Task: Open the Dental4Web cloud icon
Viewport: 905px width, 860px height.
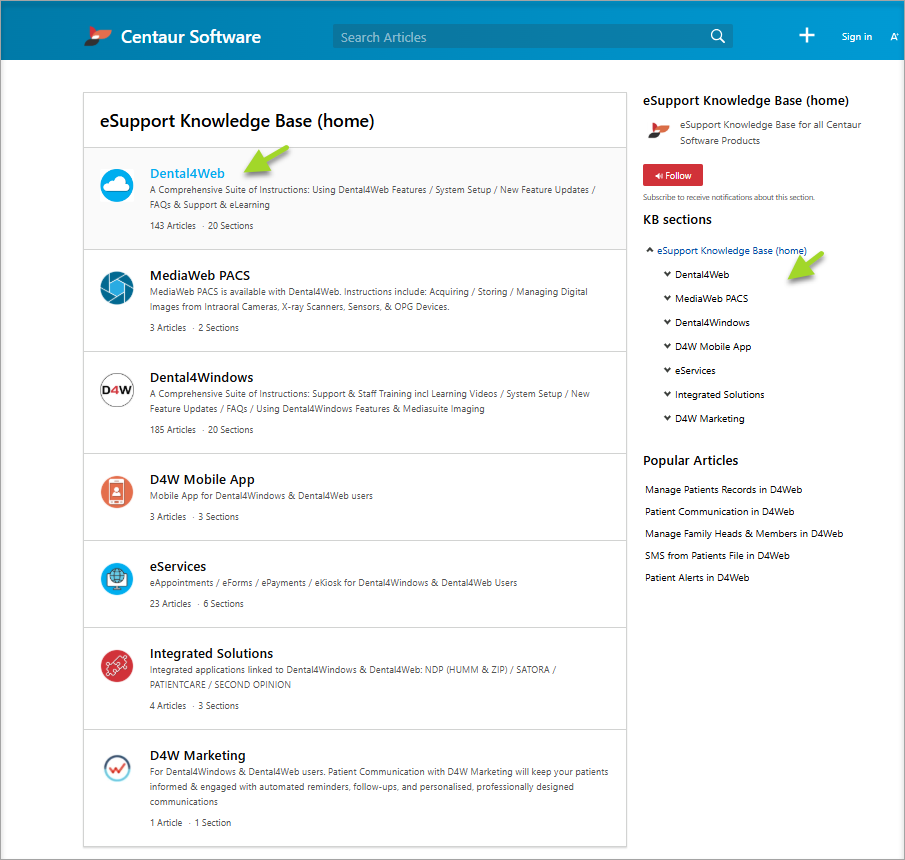Action: [x=117, y=185]
